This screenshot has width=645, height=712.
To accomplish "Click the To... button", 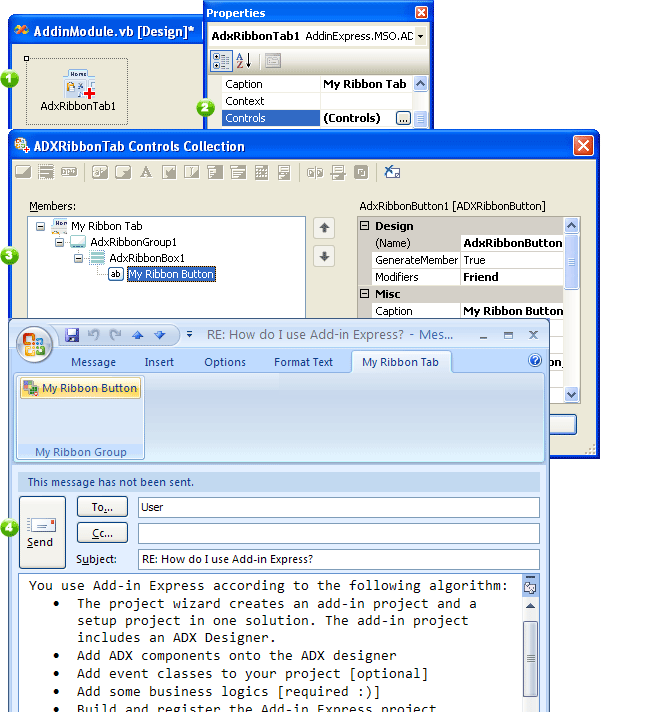I will pyautogui.click(x=102, y=507).
